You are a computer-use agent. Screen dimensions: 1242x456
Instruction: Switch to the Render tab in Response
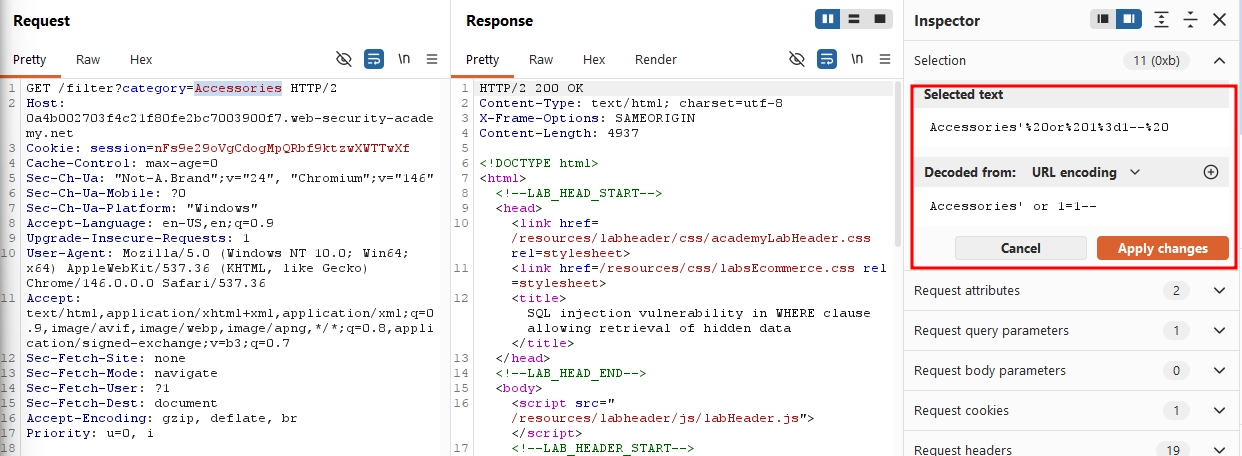point(656,59)
